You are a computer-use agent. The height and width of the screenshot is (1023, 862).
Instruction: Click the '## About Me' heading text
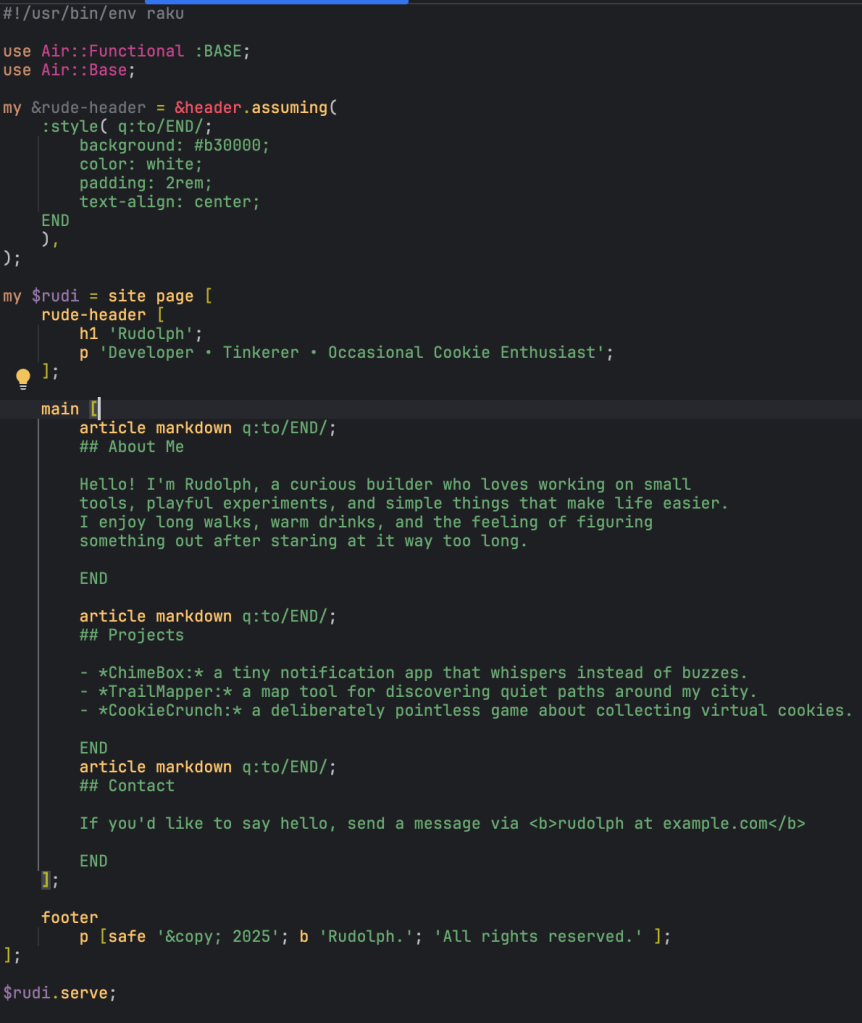(131, 447)
